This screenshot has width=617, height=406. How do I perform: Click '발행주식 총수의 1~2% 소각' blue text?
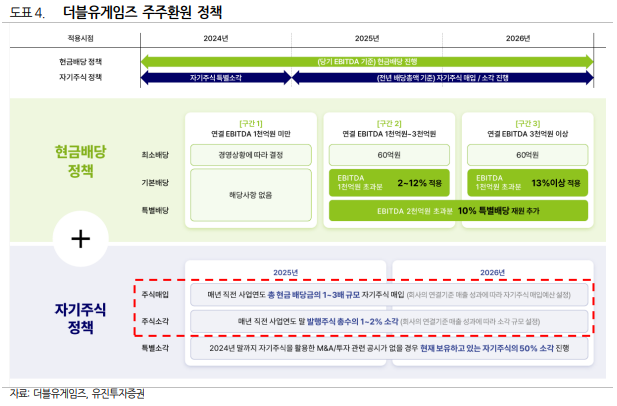pos(353,321)
